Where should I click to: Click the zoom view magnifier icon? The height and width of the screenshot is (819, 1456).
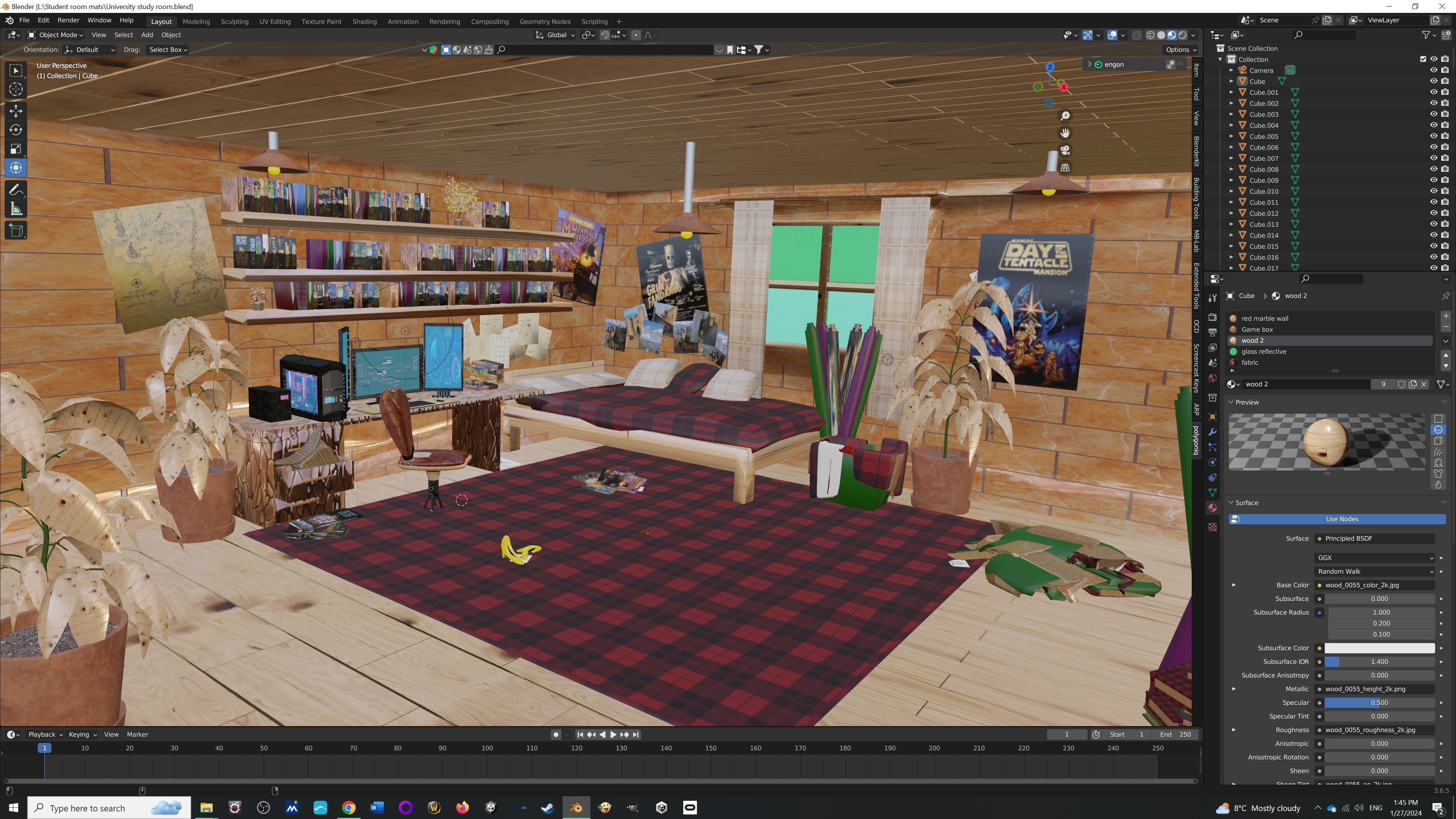tap(1065, 116)
